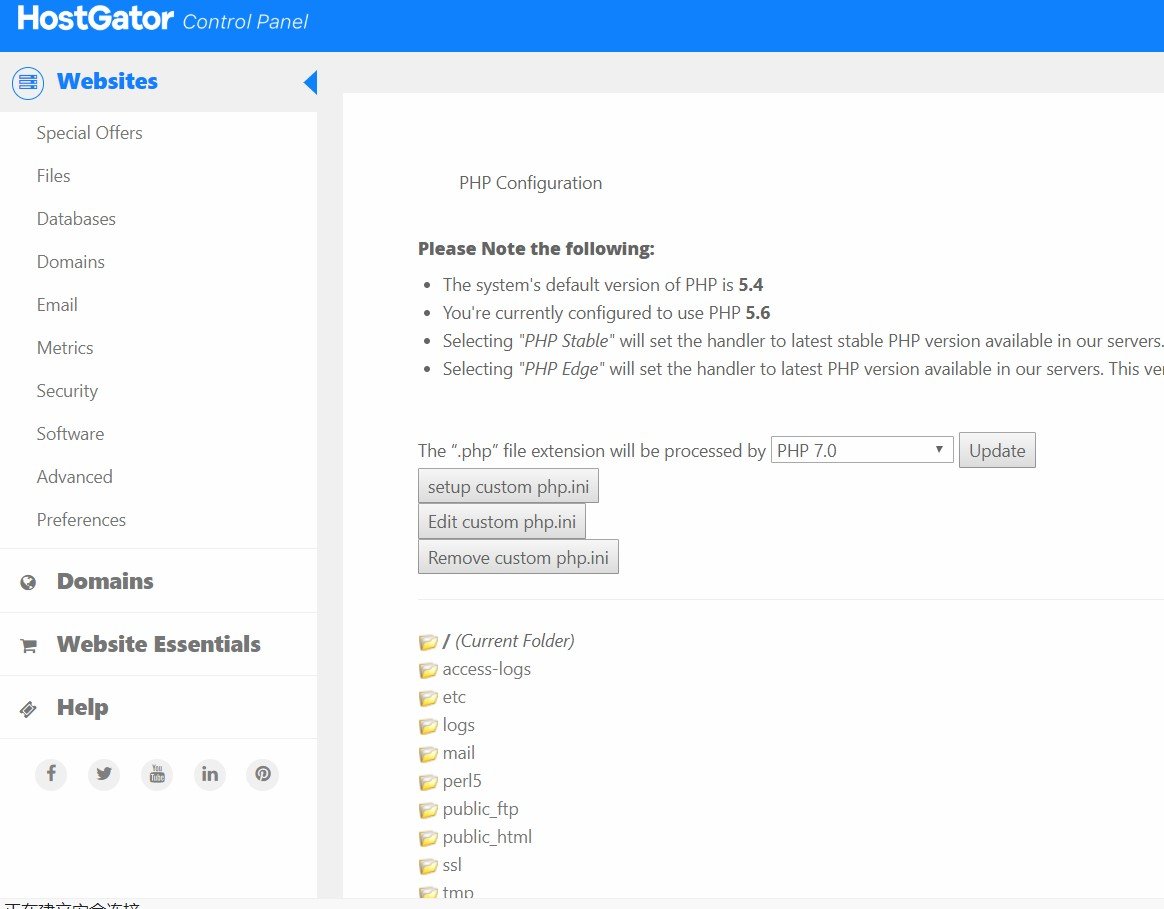Image resolution: width=1164 pixels, height=909 pixels.
Task: Open Metrics in the sidebar
Action: (65, 348)
